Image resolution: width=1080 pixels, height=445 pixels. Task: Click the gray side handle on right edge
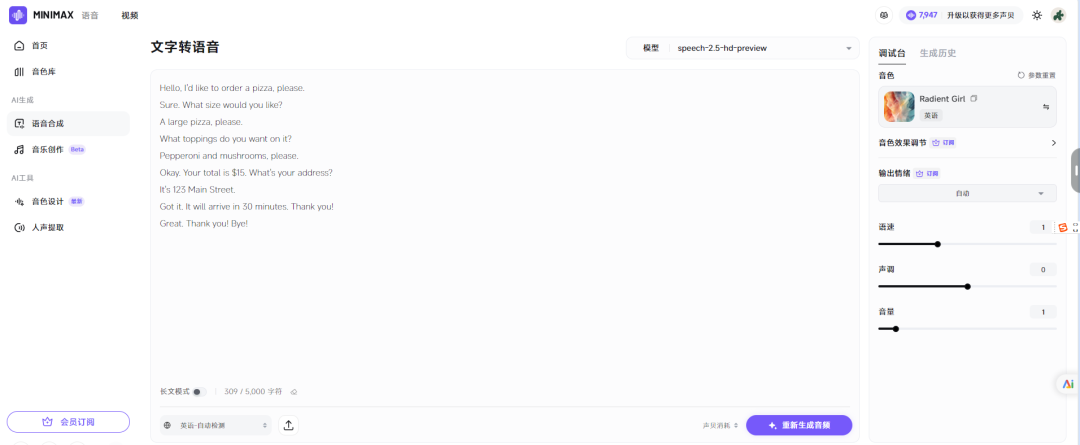click(x=1075, y=170)
